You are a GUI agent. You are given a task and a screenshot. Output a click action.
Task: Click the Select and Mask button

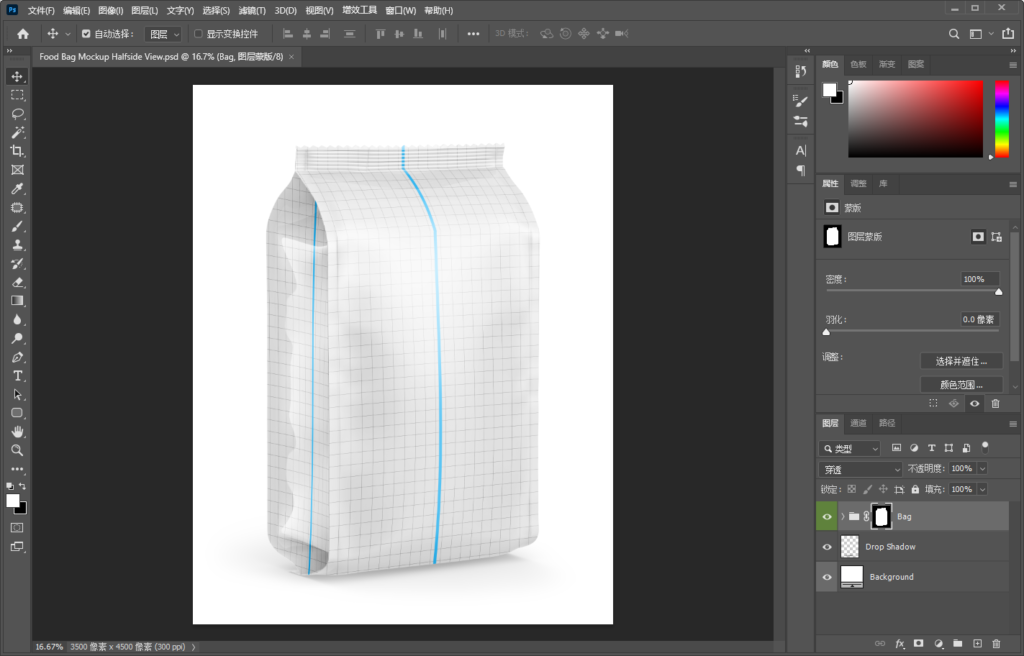coord(961,361)
